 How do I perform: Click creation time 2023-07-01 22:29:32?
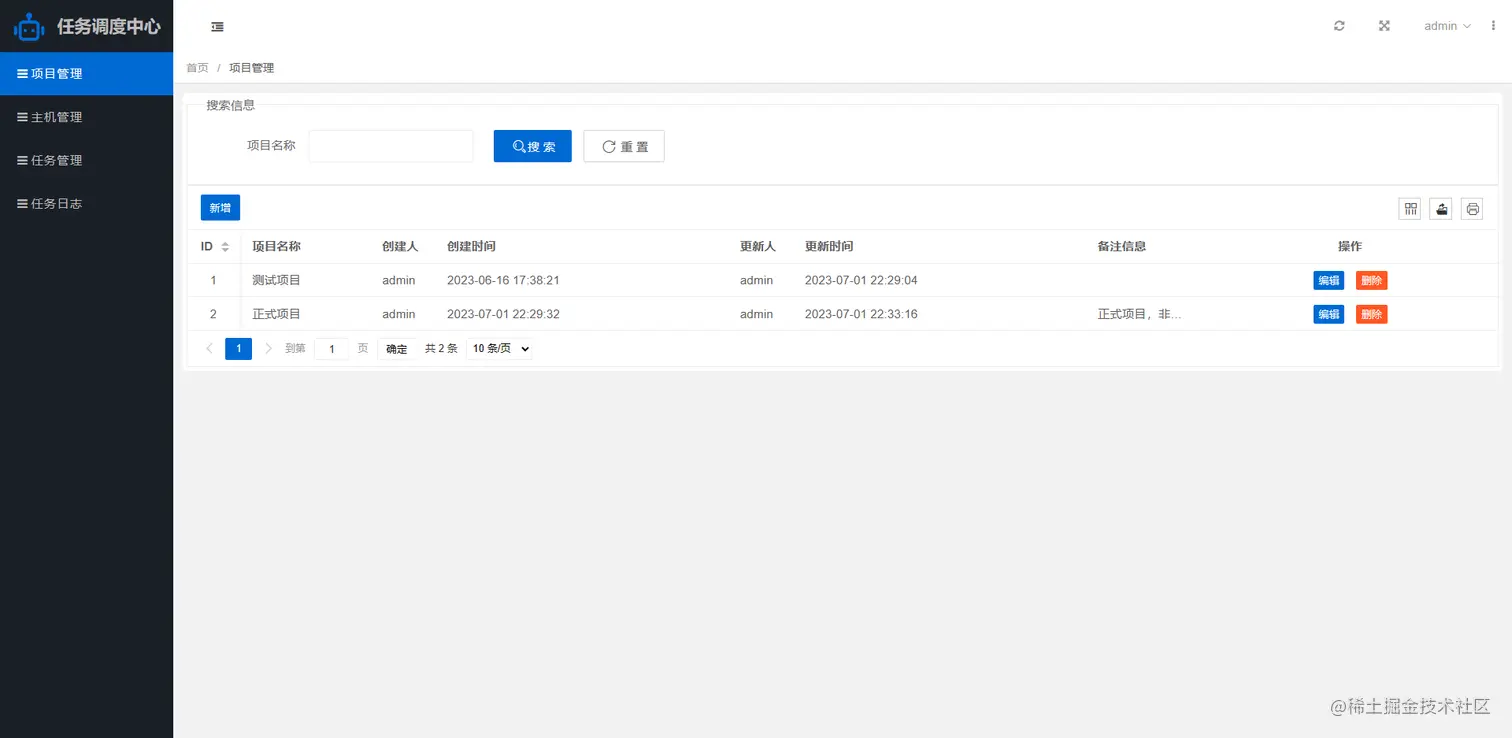point(503,315)
